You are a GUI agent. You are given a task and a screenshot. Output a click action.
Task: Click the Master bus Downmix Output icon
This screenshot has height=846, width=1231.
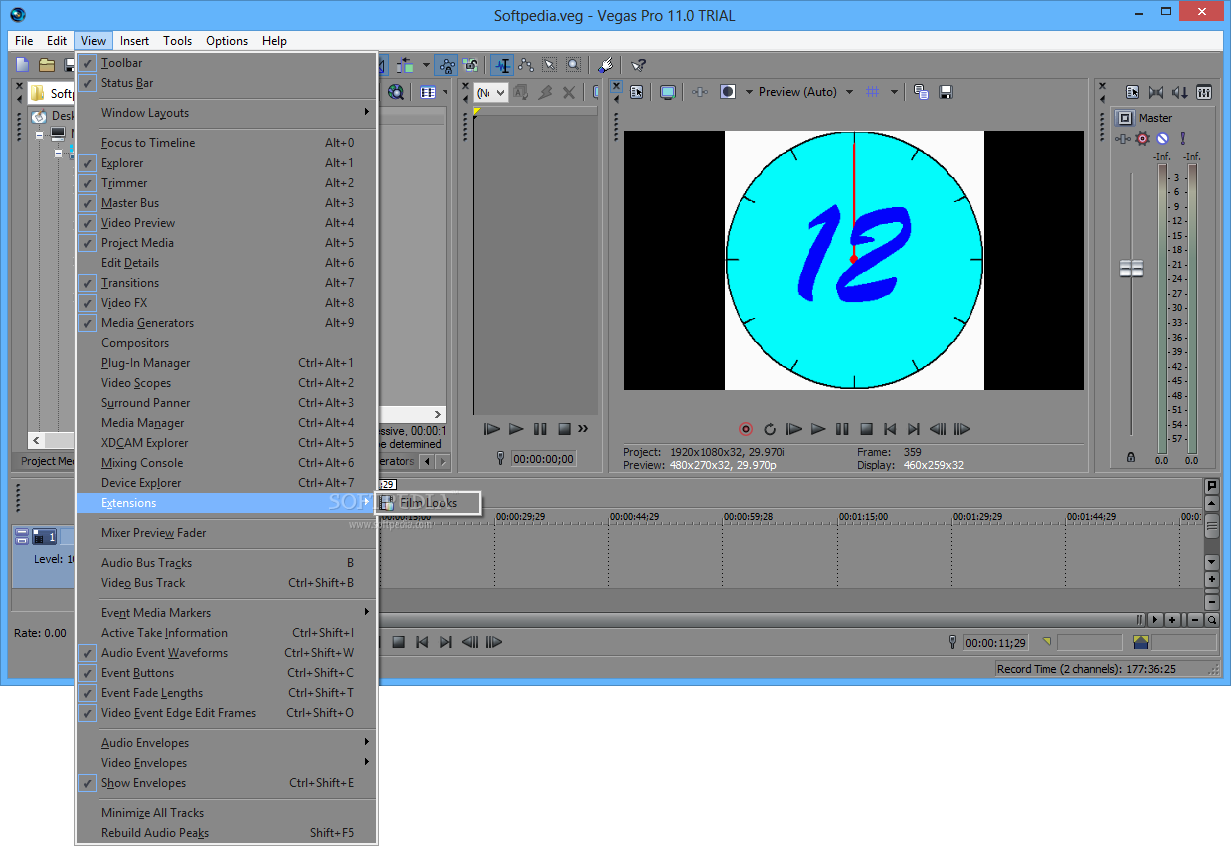(x=1156, y=92)
